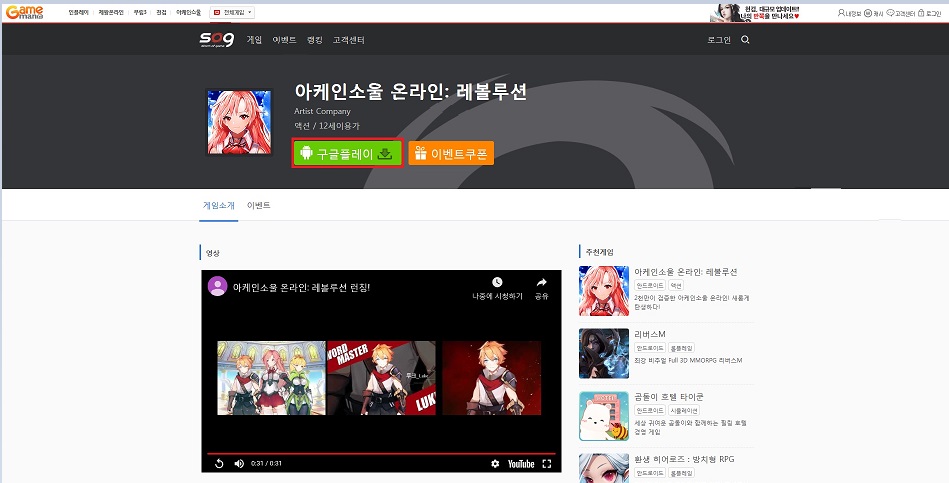Open 환생 히어로즈 : 방치형 RPG title
This screenshot has height=483, width=949.
pyautogui.click(x=685, y=459)
